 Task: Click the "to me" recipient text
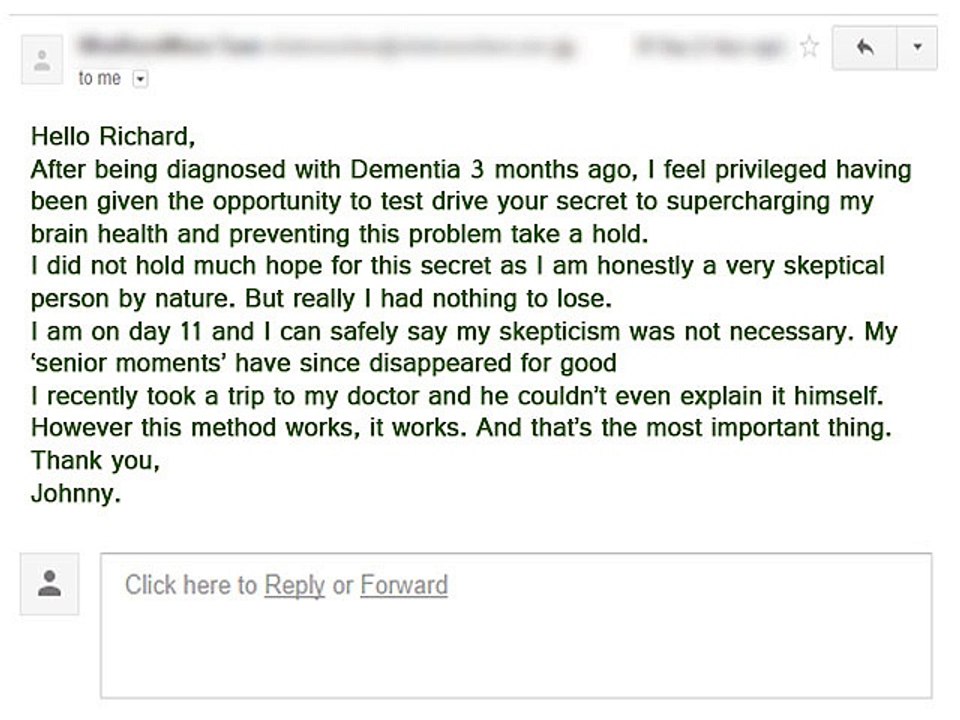(x=99, y=79)
